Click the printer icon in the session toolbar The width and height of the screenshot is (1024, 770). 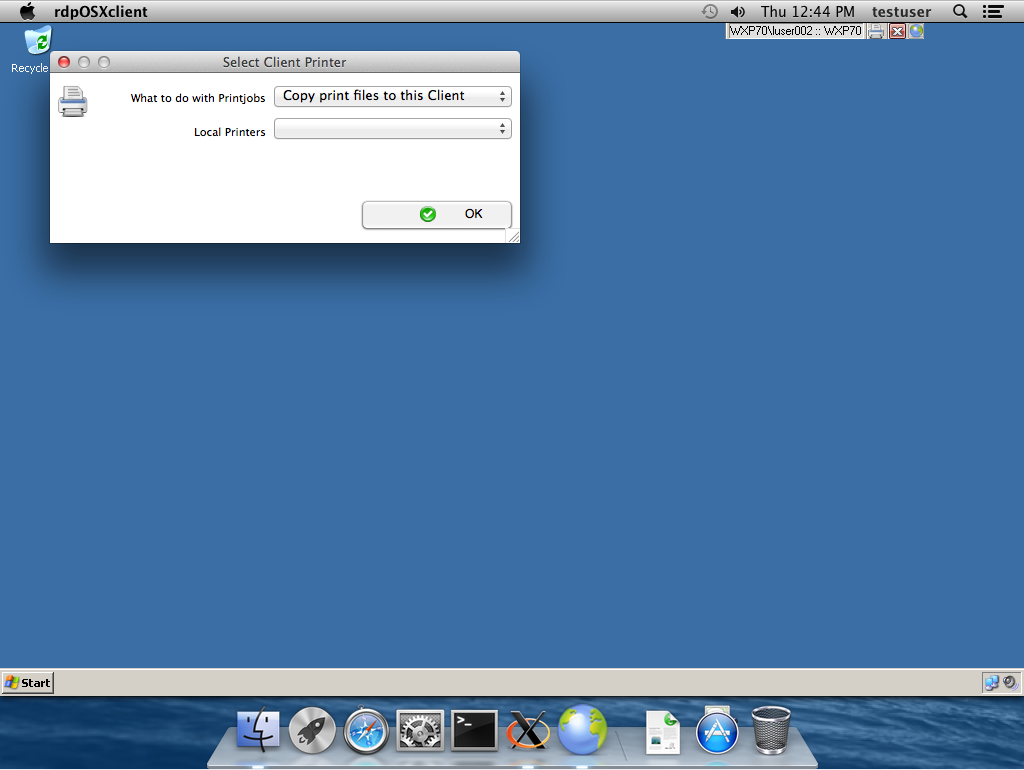pos(876,31)
